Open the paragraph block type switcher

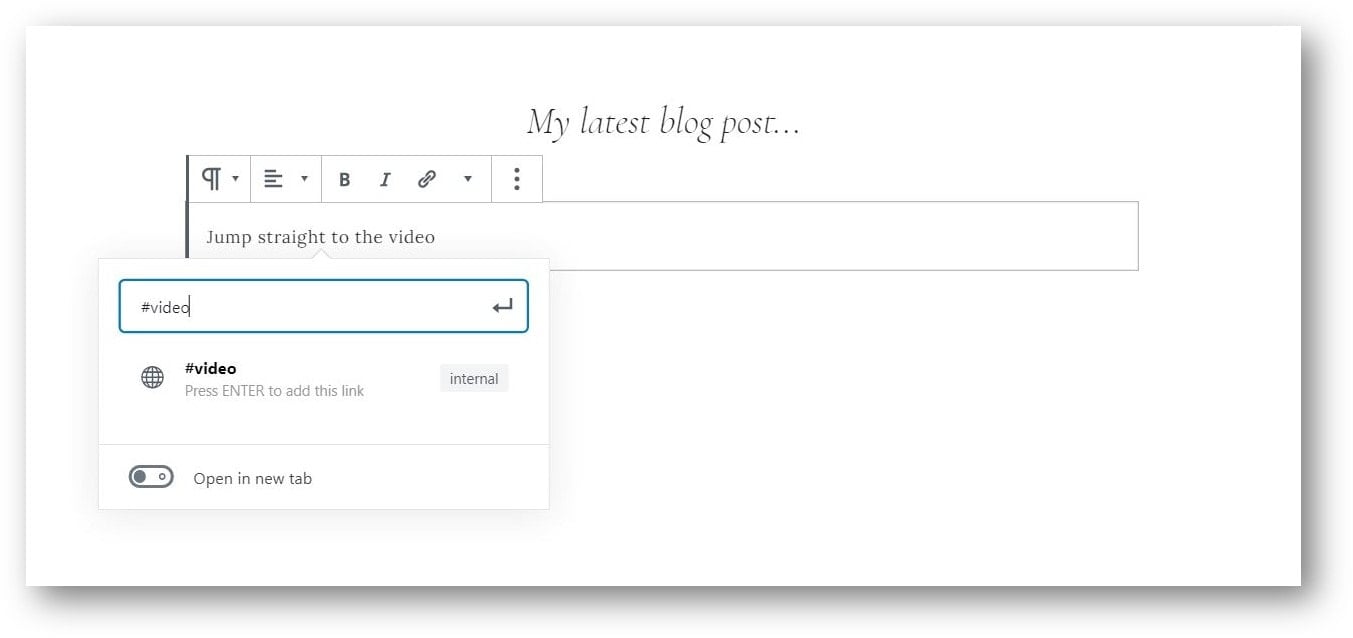click(x=220, y=179)
